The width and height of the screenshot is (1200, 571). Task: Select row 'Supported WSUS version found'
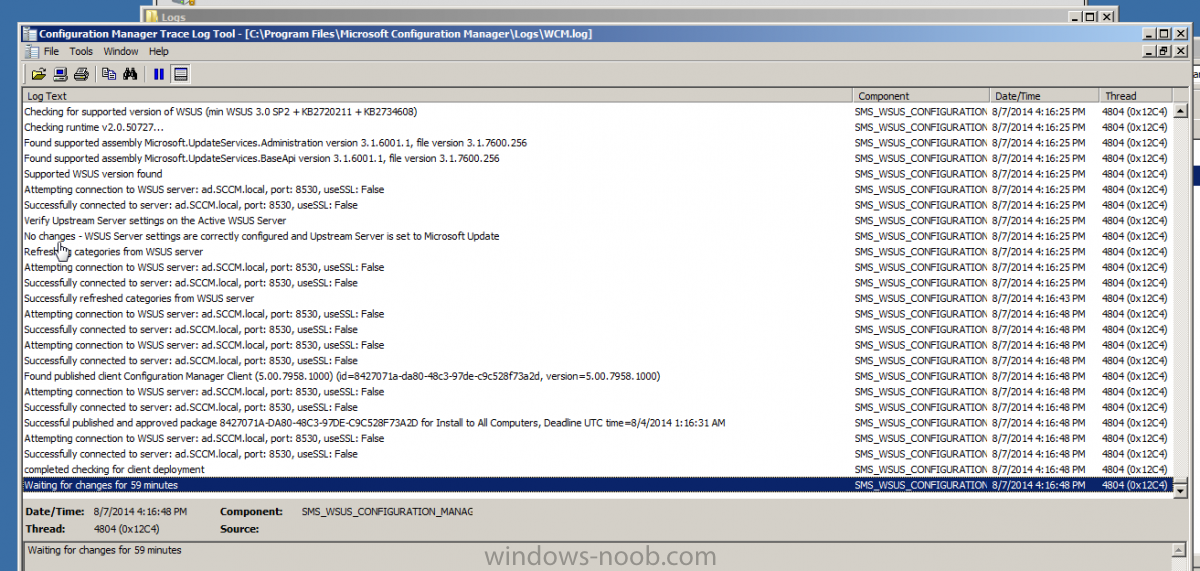(597, 174)
